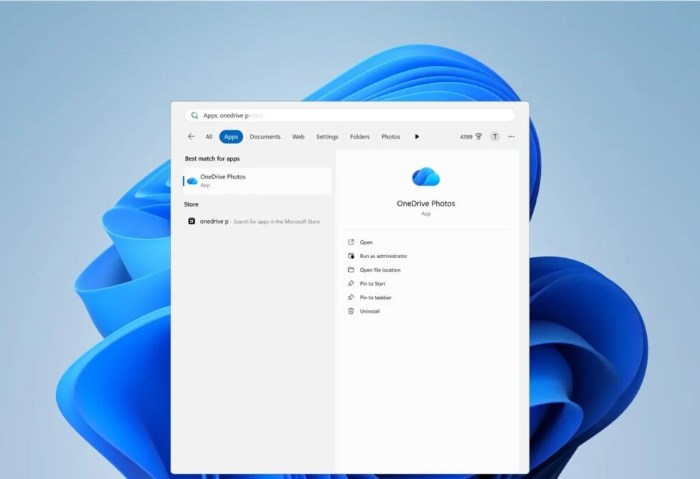Search Microsoft Store for onedrive p
The image size is (700, 479).
(257, 221)
